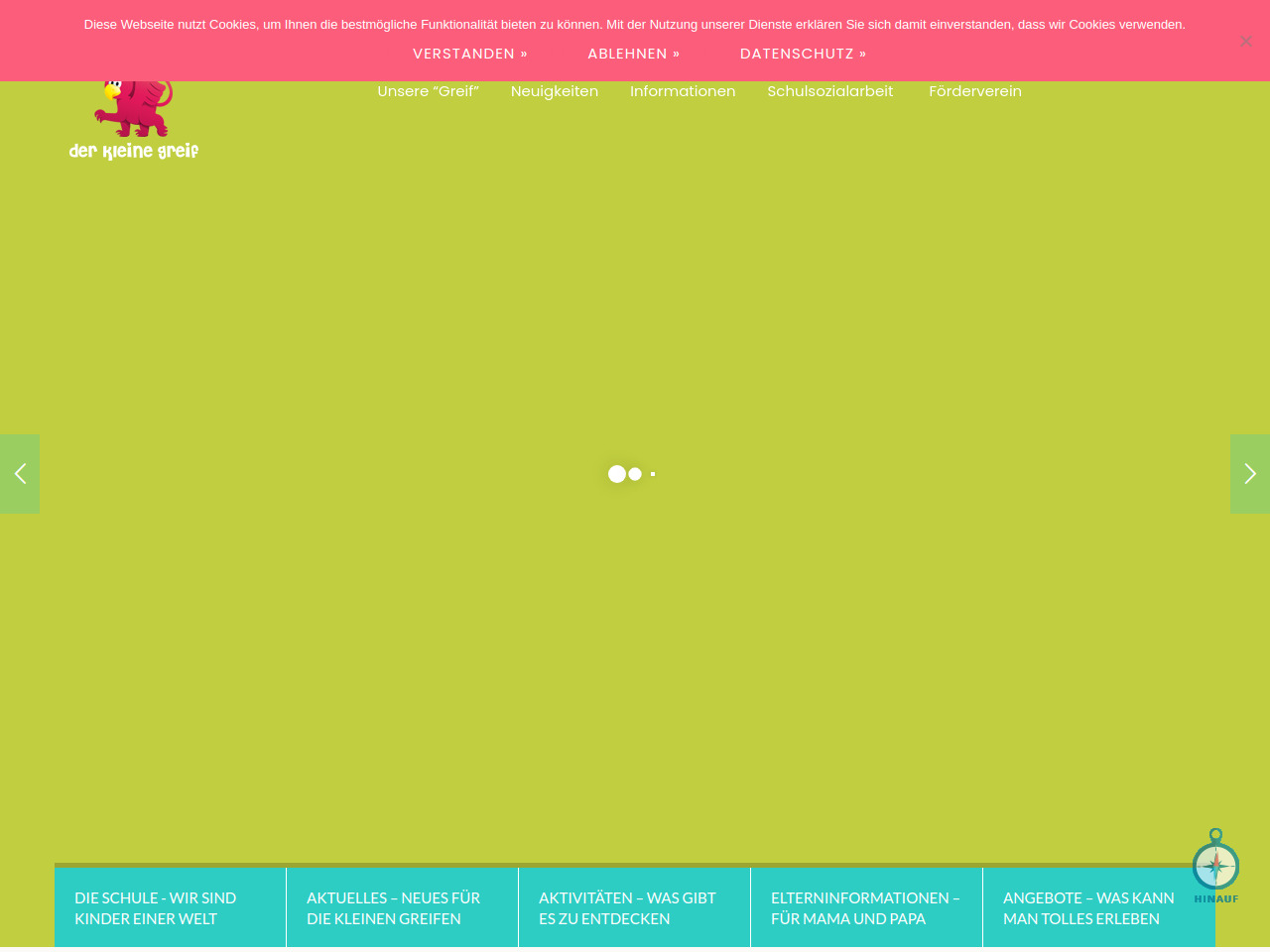
Task: Open the Unsere "Greif" menu
Action: coord(428,91)
